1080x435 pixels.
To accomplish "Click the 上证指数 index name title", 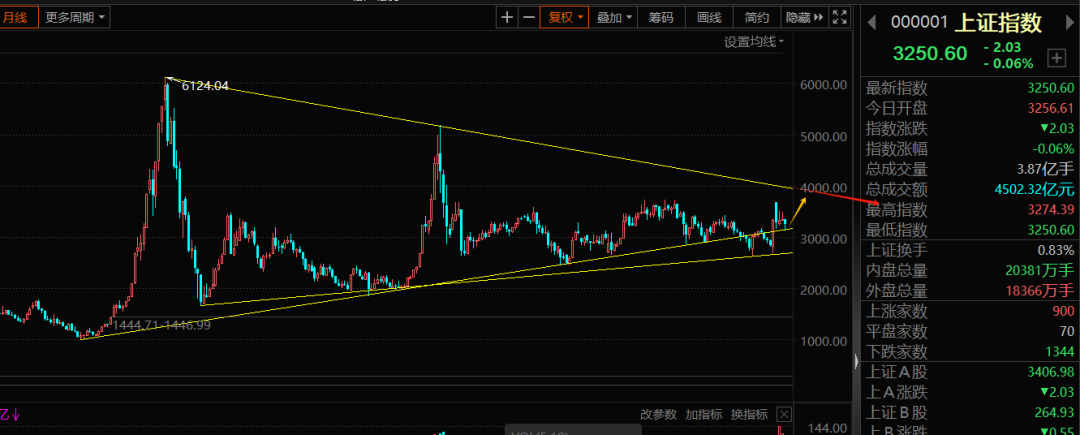I will point(998,23).
